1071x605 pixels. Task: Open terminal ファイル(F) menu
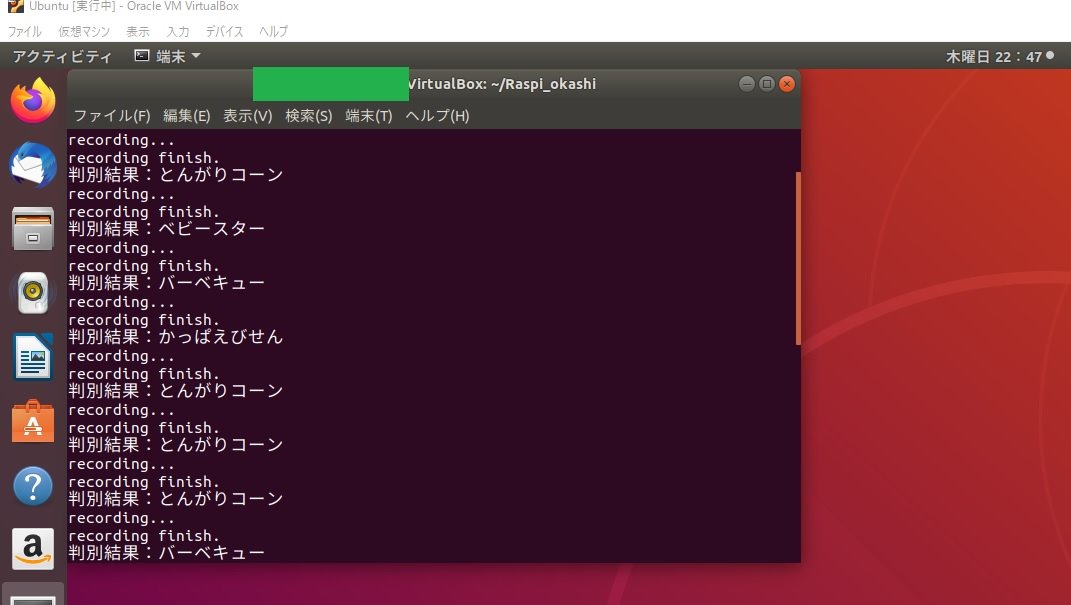click(112, 115)
